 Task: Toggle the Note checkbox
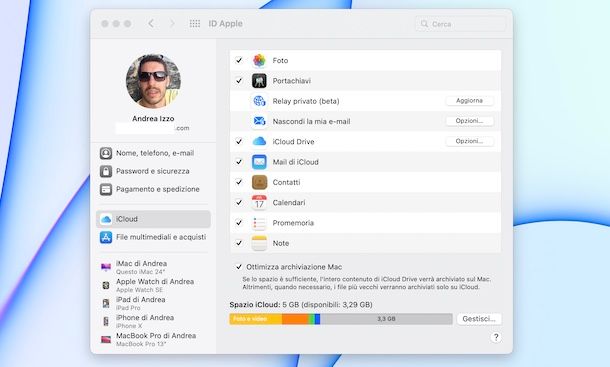(x=239, y=243)
